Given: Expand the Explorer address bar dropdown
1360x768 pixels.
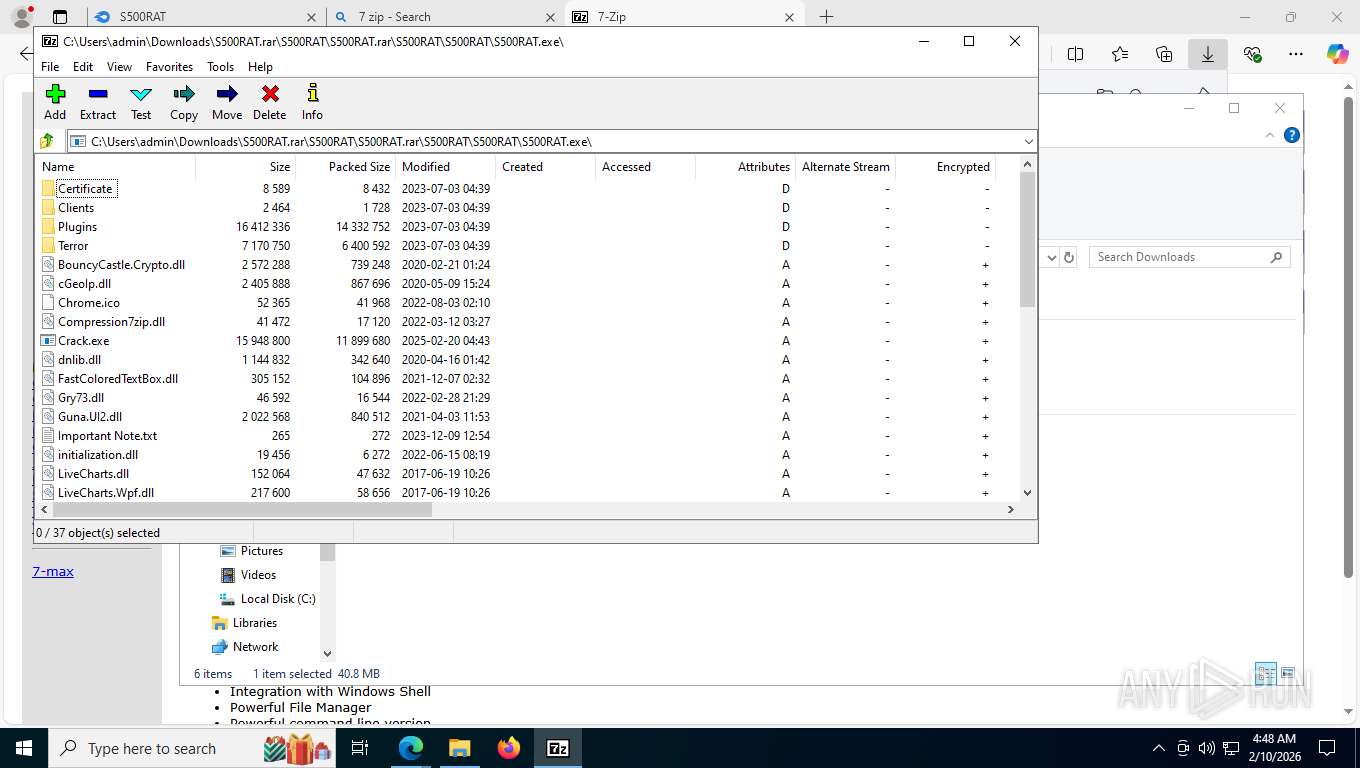Looking at the screenshot, I should [x=1051, y=257].
